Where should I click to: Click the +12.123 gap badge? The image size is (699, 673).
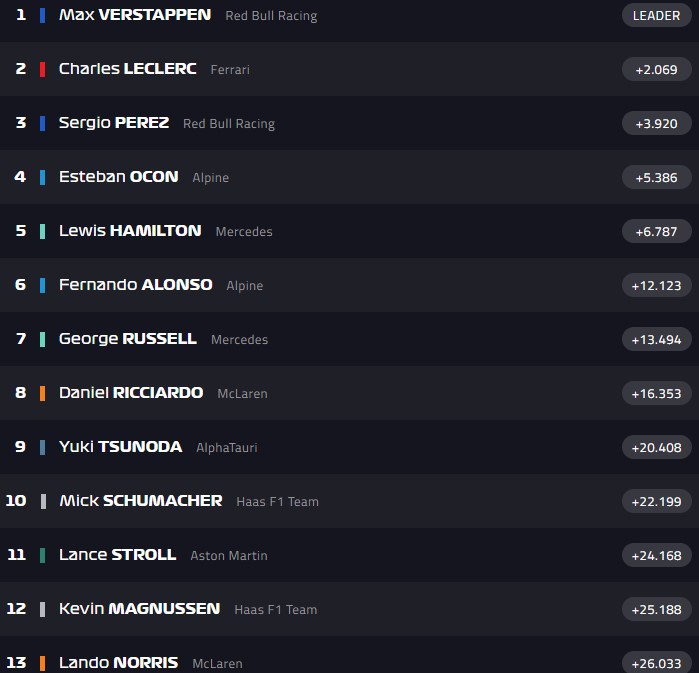(x=656, y=285)
